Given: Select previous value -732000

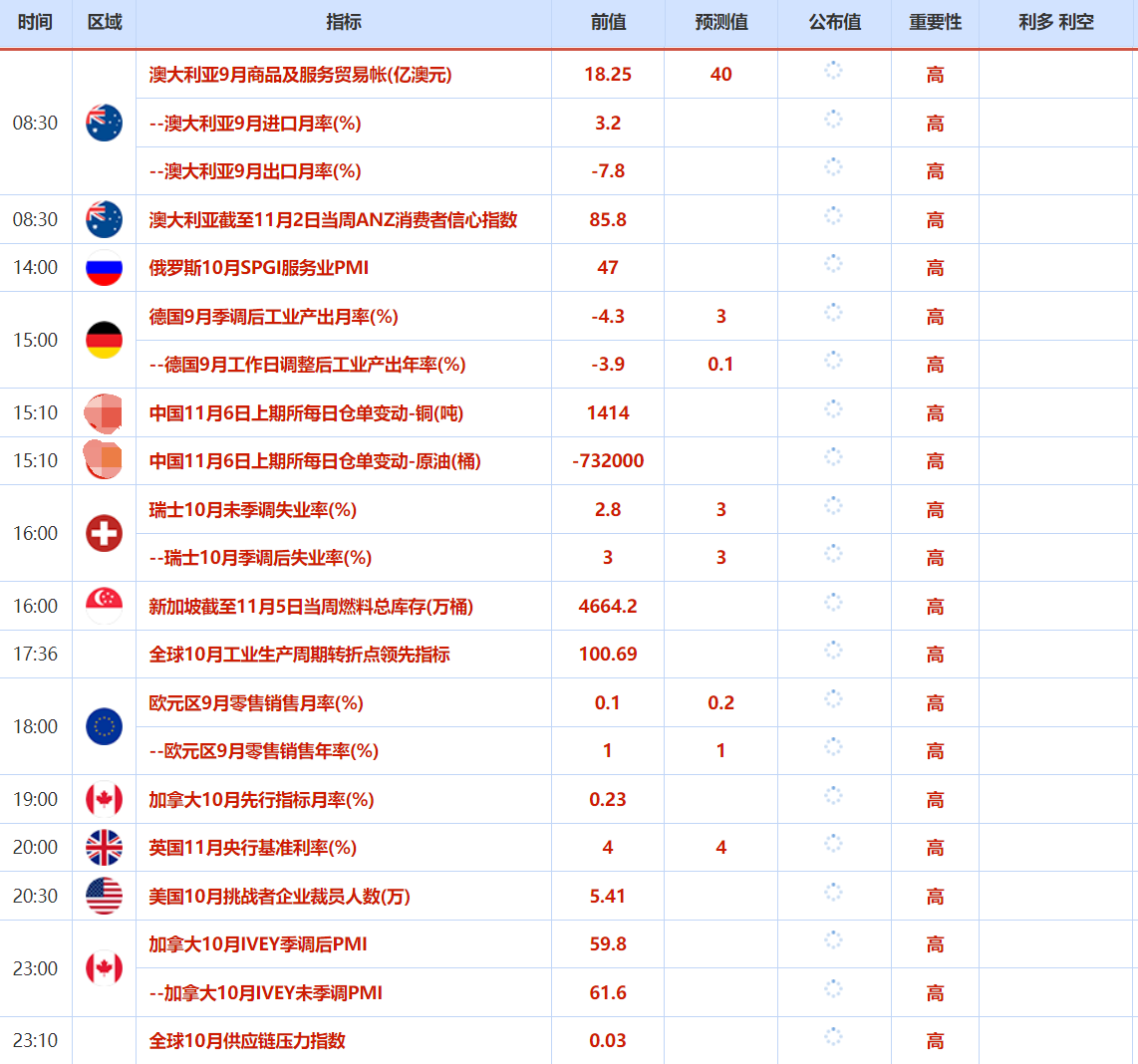Looking at the screenshot, I should 608,461.
